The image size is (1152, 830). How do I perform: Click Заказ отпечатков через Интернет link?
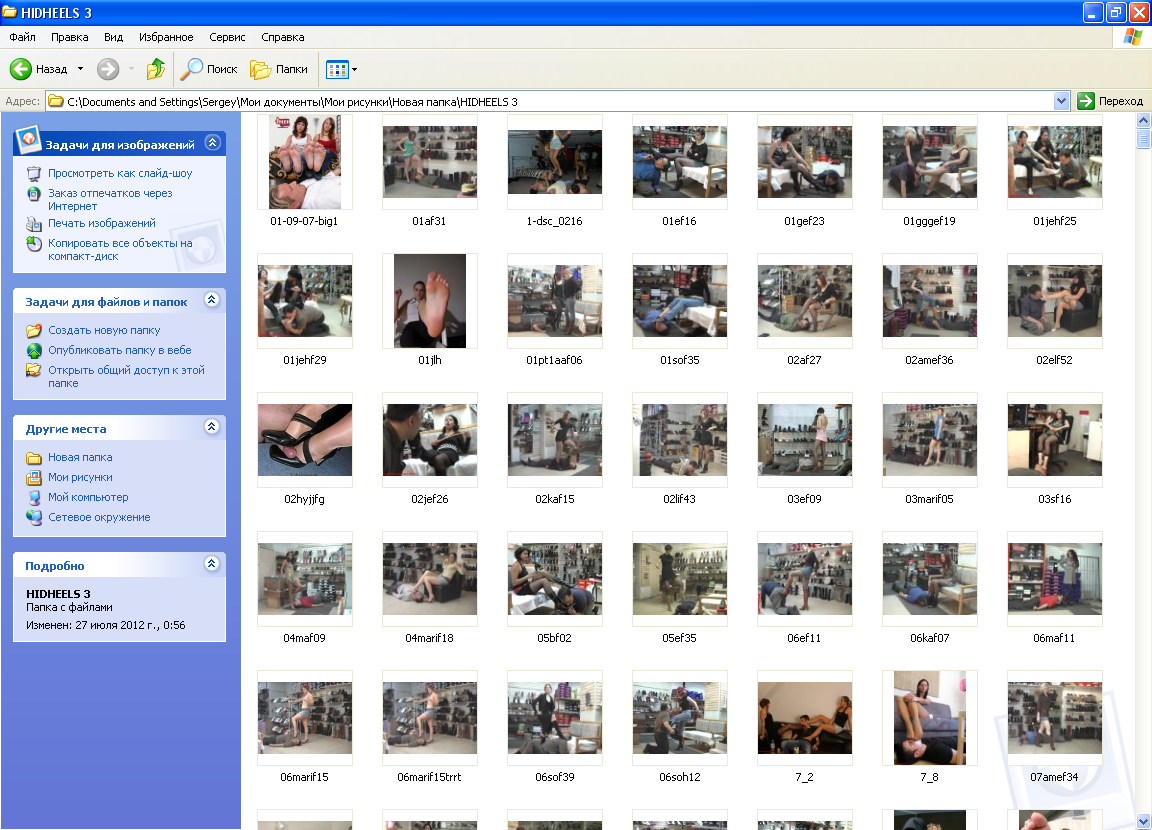(110, 200)
